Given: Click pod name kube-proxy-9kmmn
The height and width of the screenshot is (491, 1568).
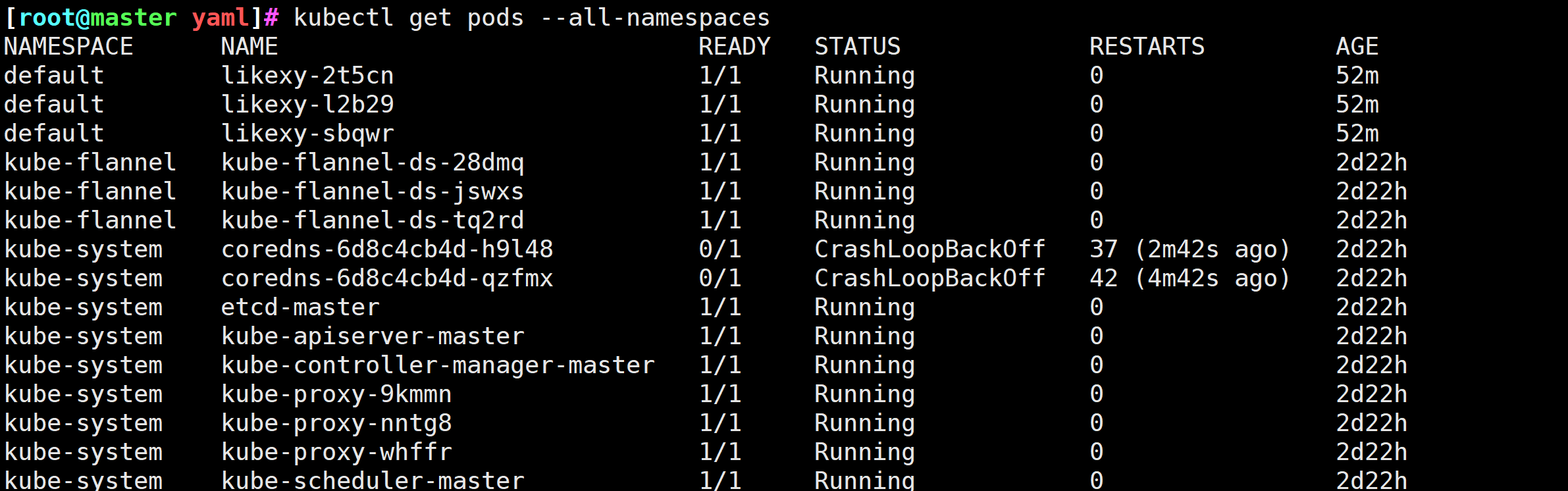Looking at the screenshot, I should [x=336, y=394].
